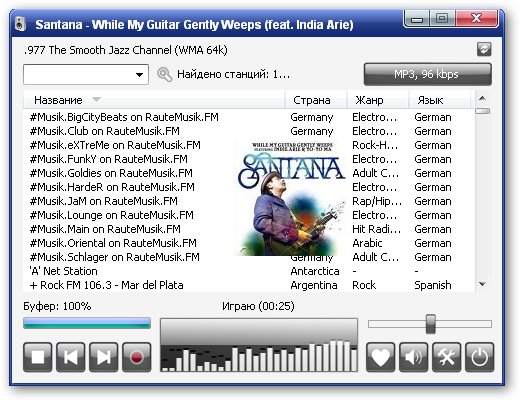This screenshot has height=401, width=520.
Task: Add station to favorites with heart icon
Action: click(381, 357)
